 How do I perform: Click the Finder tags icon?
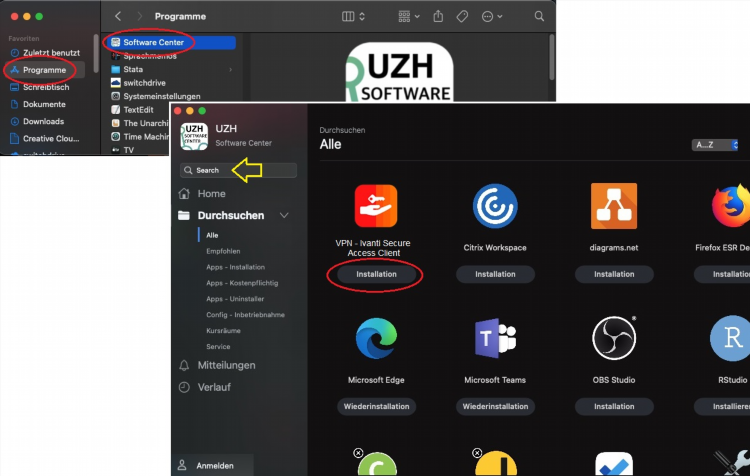[x=462, y=16]
